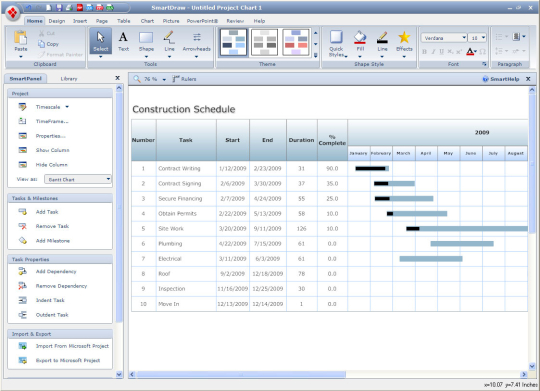Click the Fill paint bucket icon

[360, 37]
